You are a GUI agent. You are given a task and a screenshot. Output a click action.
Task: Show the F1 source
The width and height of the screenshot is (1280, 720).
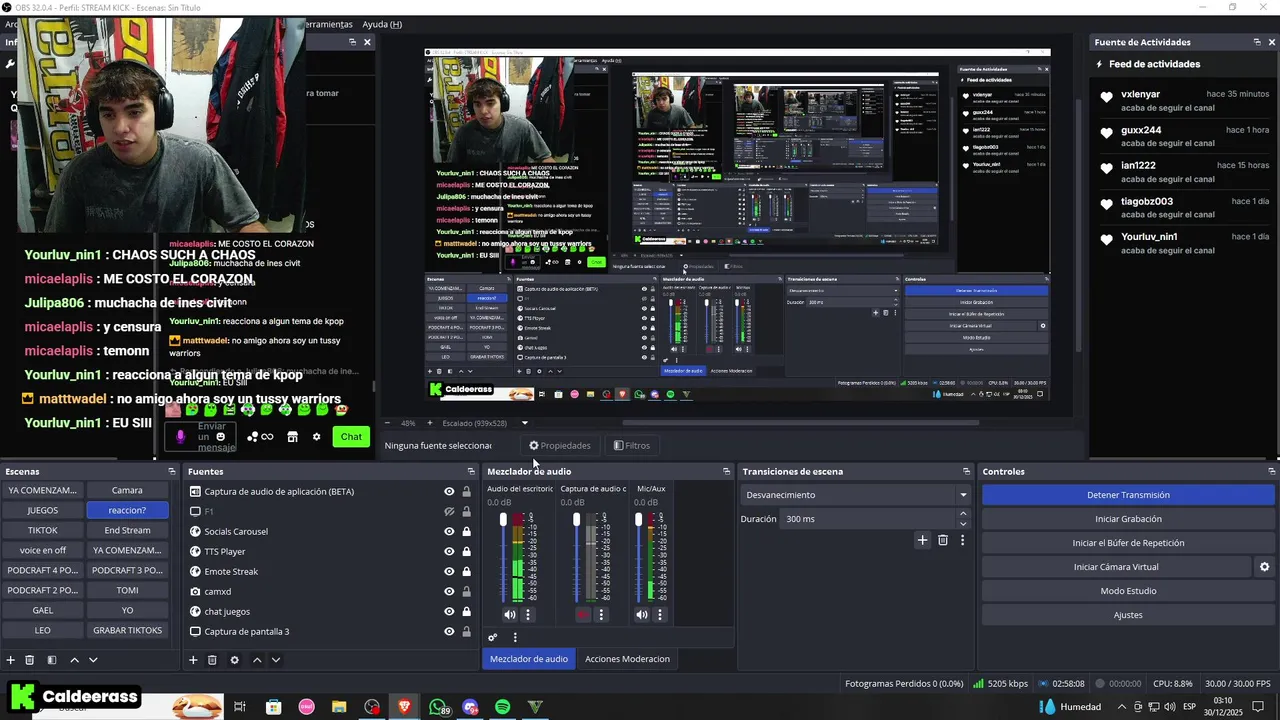449,511
